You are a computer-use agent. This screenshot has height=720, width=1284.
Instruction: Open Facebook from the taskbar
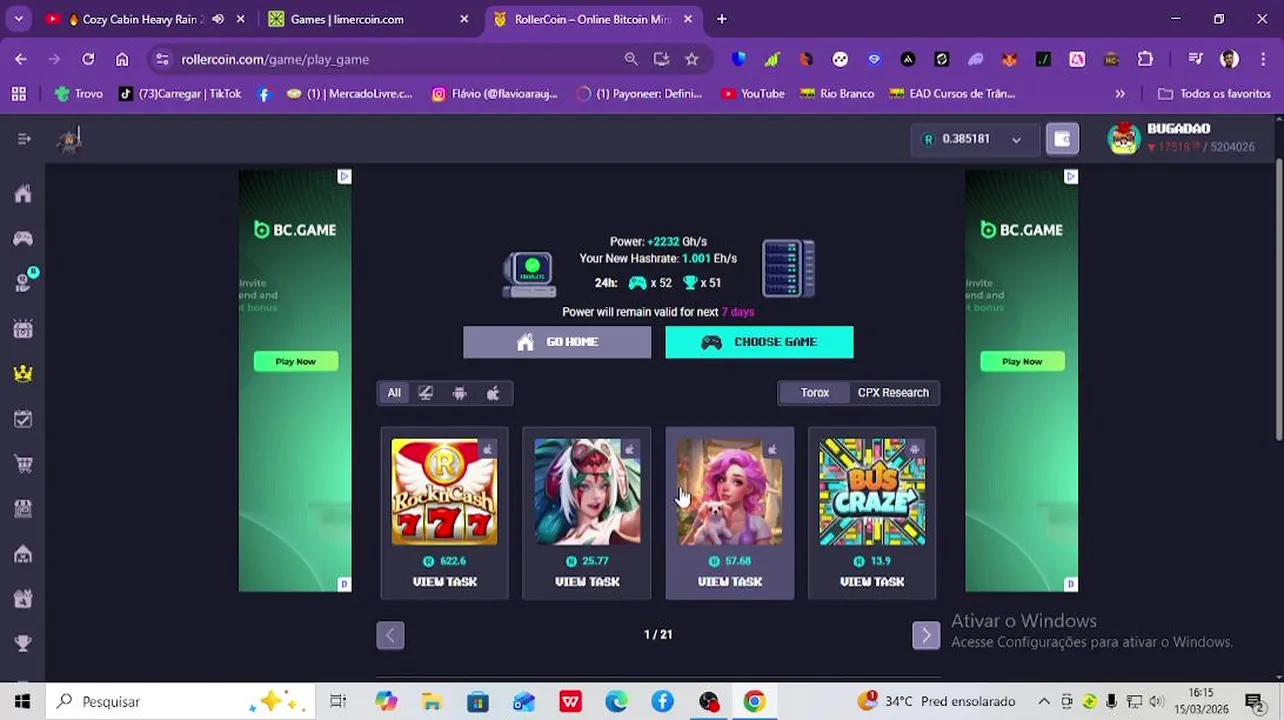click(x=662, y=701)
